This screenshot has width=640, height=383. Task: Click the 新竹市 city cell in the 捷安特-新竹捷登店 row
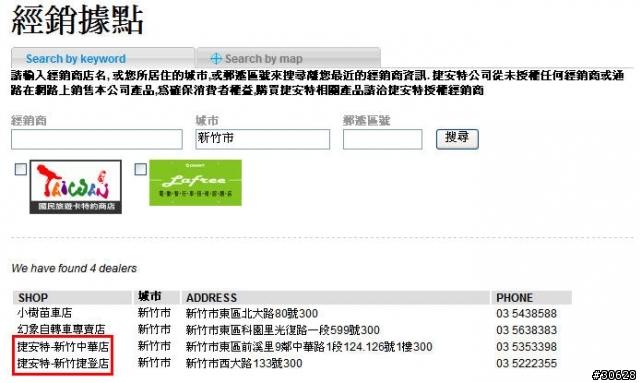[x=154, y=362]
